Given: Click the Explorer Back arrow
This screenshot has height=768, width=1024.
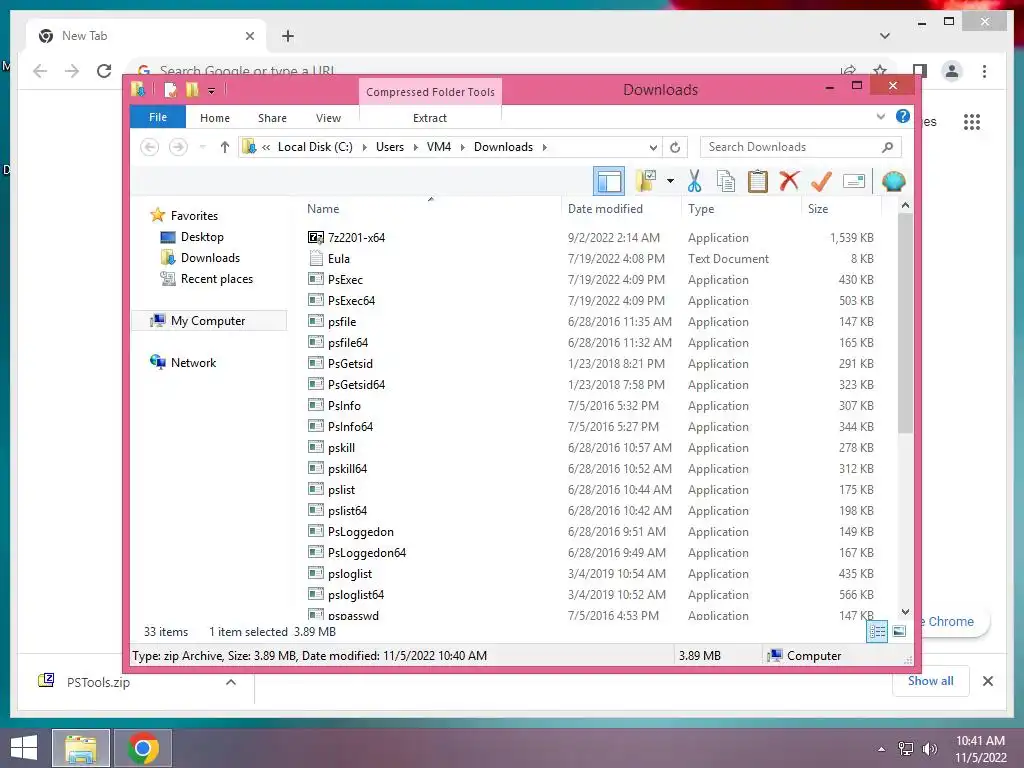Looking at the screenshot, I should 150,147.
